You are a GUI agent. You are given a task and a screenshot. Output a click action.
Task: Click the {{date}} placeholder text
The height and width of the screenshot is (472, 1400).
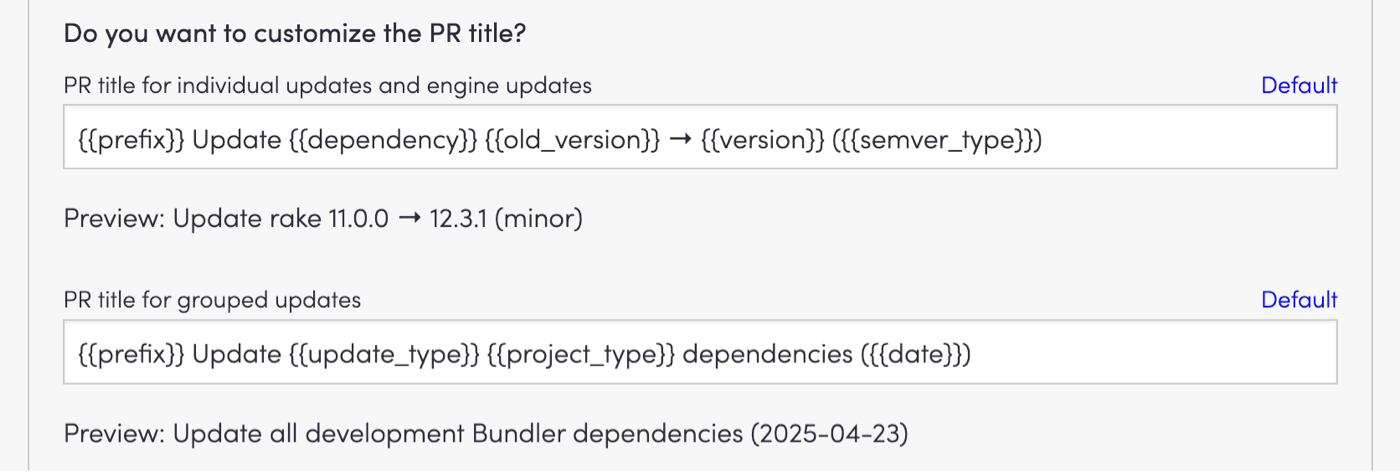click(915, 353)
